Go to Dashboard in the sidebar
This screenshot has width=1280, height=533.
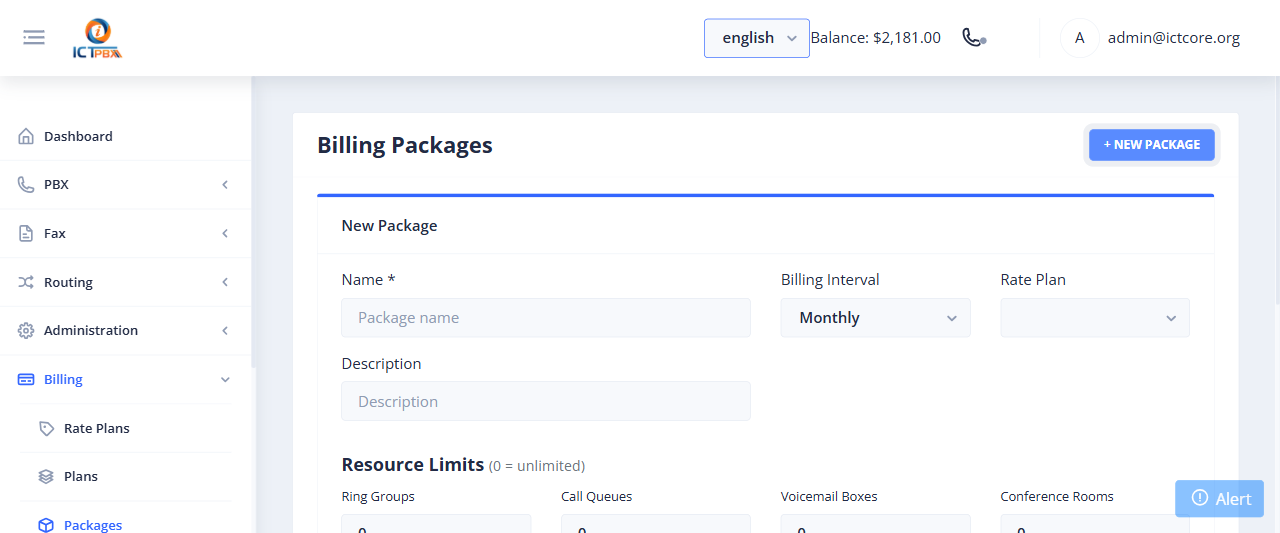[x=125, y=136]
